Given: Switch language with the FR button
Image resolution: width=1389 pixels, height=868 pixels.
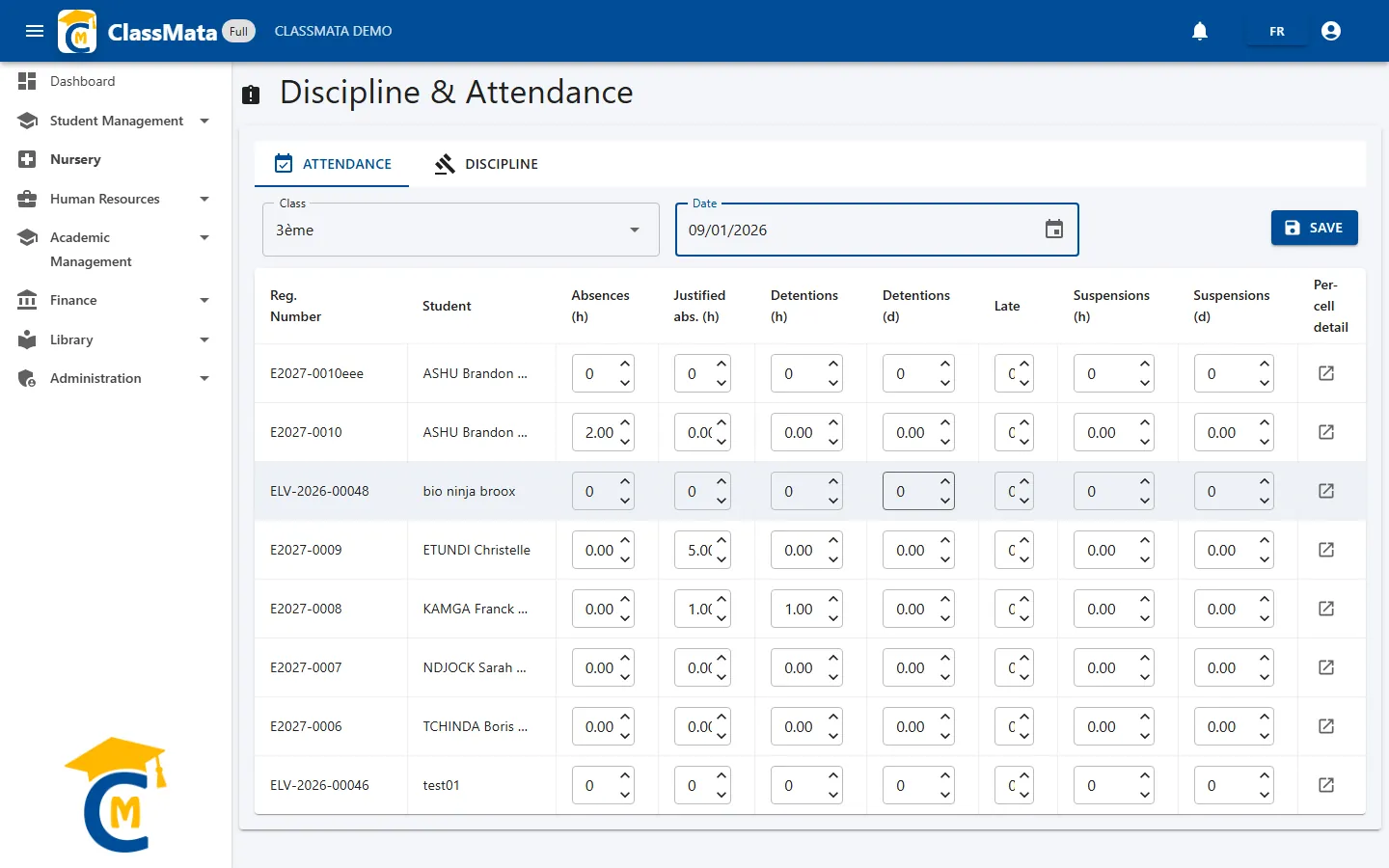Looking at the screenshot, I should tap(1277, 31).
